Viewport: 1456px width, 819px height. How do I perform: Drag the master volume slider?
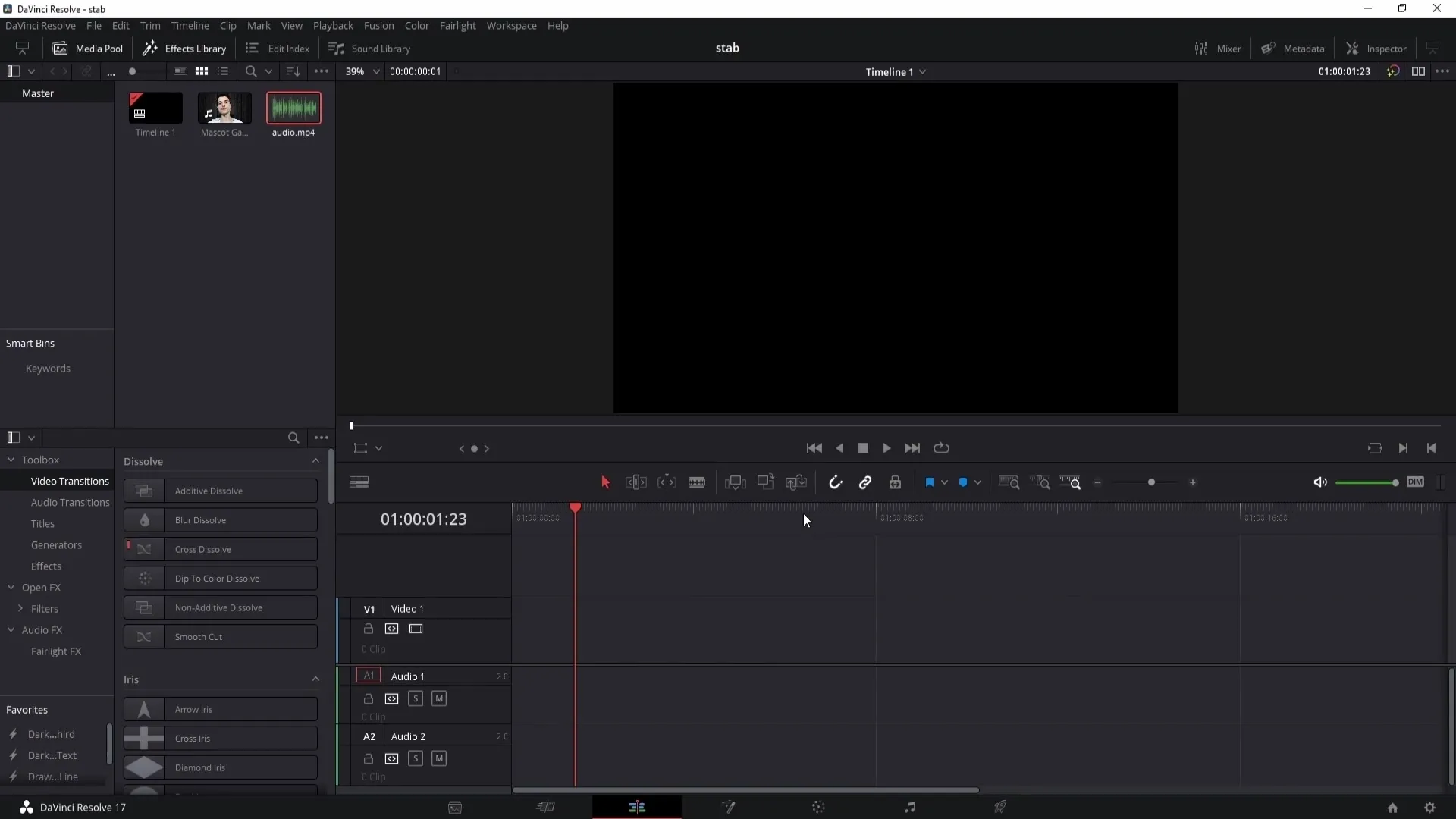coord(1394,483)
